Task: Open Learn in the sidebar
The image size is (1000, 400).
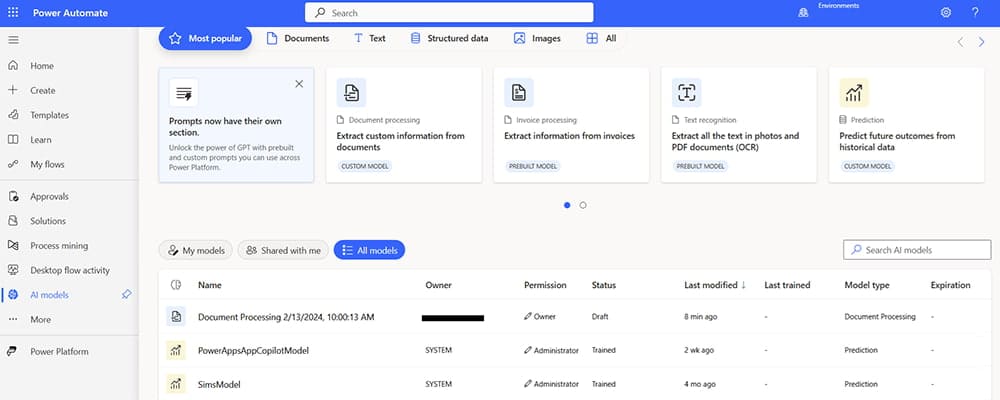Action: tap(41, 140)
